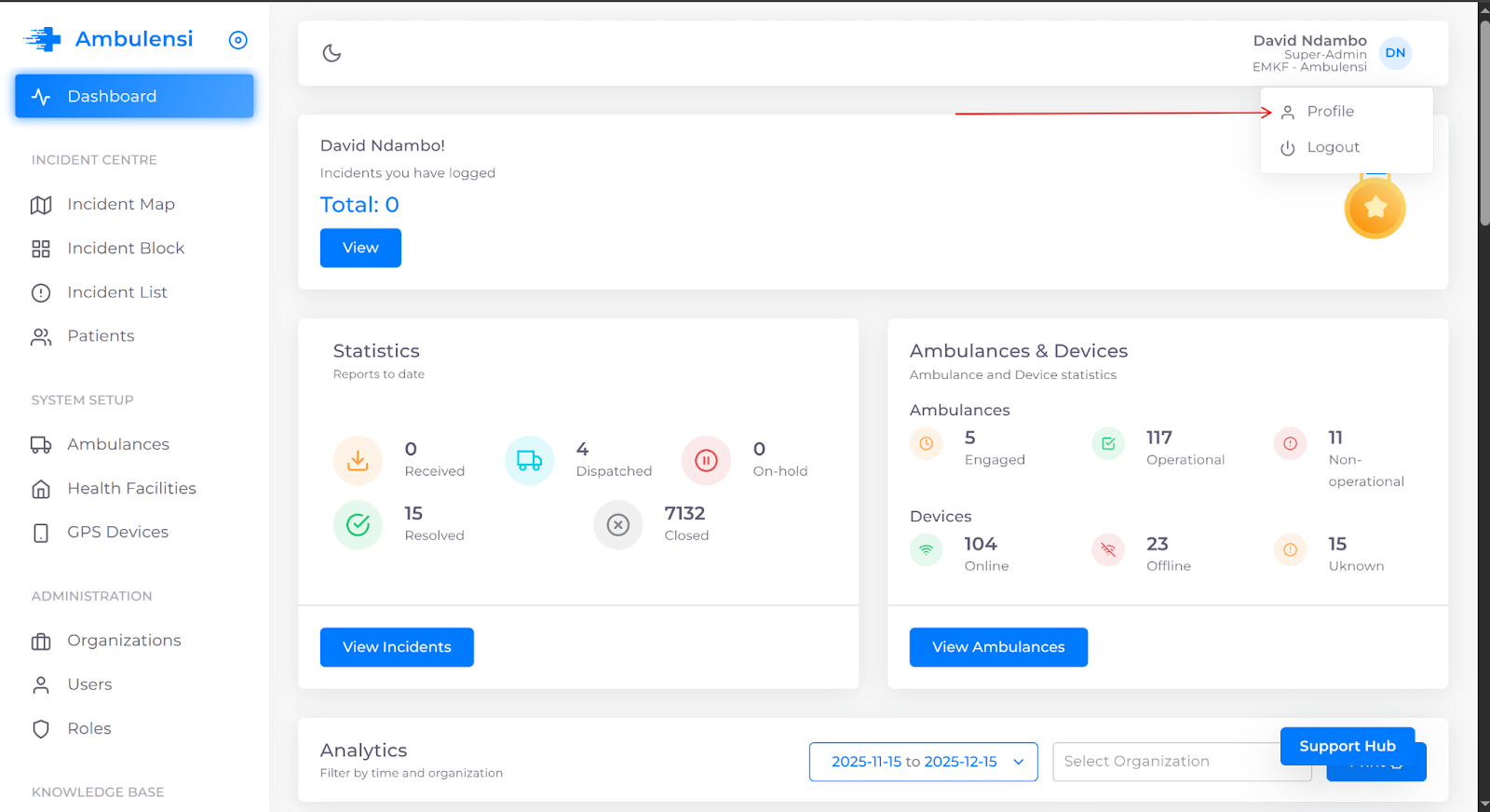Click the Offline devices icon

click(x=1107, y=549)
